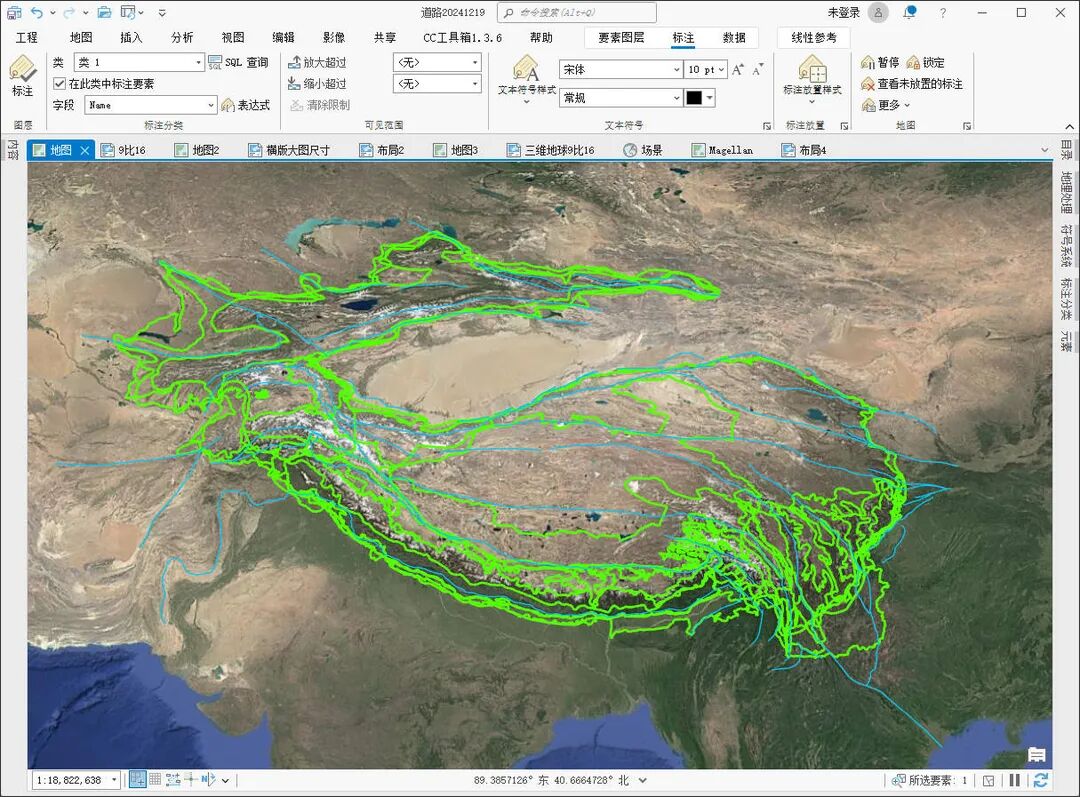Toggle 在此类中标注要素 checkbox

tap(59, 83)
